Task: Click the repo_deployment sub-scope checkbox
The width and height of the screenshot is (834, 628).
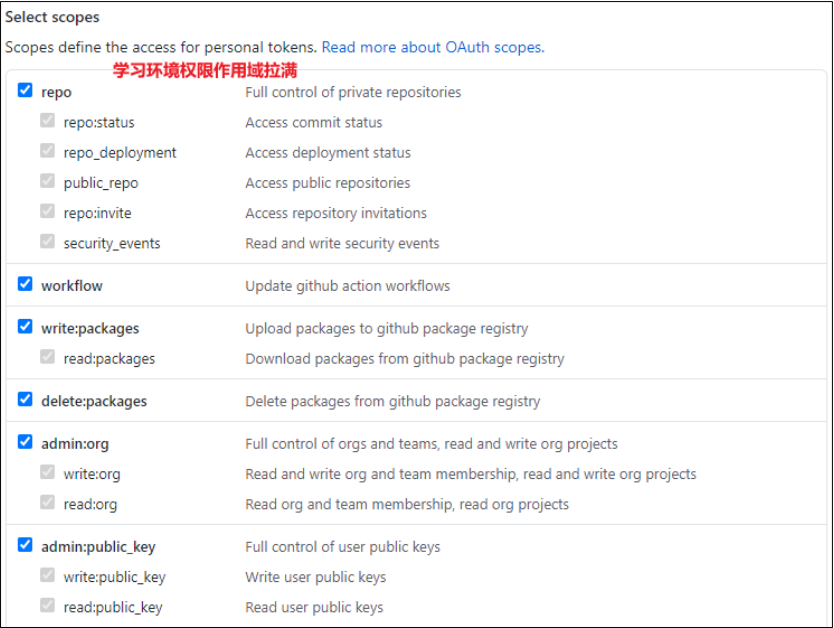Action: 47,151
